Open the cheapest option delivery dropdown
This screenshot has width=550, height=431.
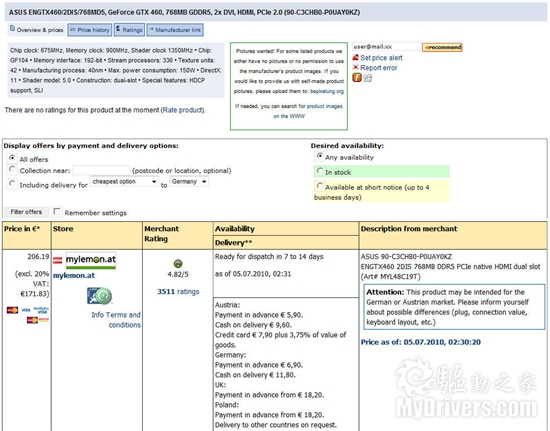click(125, 182)
